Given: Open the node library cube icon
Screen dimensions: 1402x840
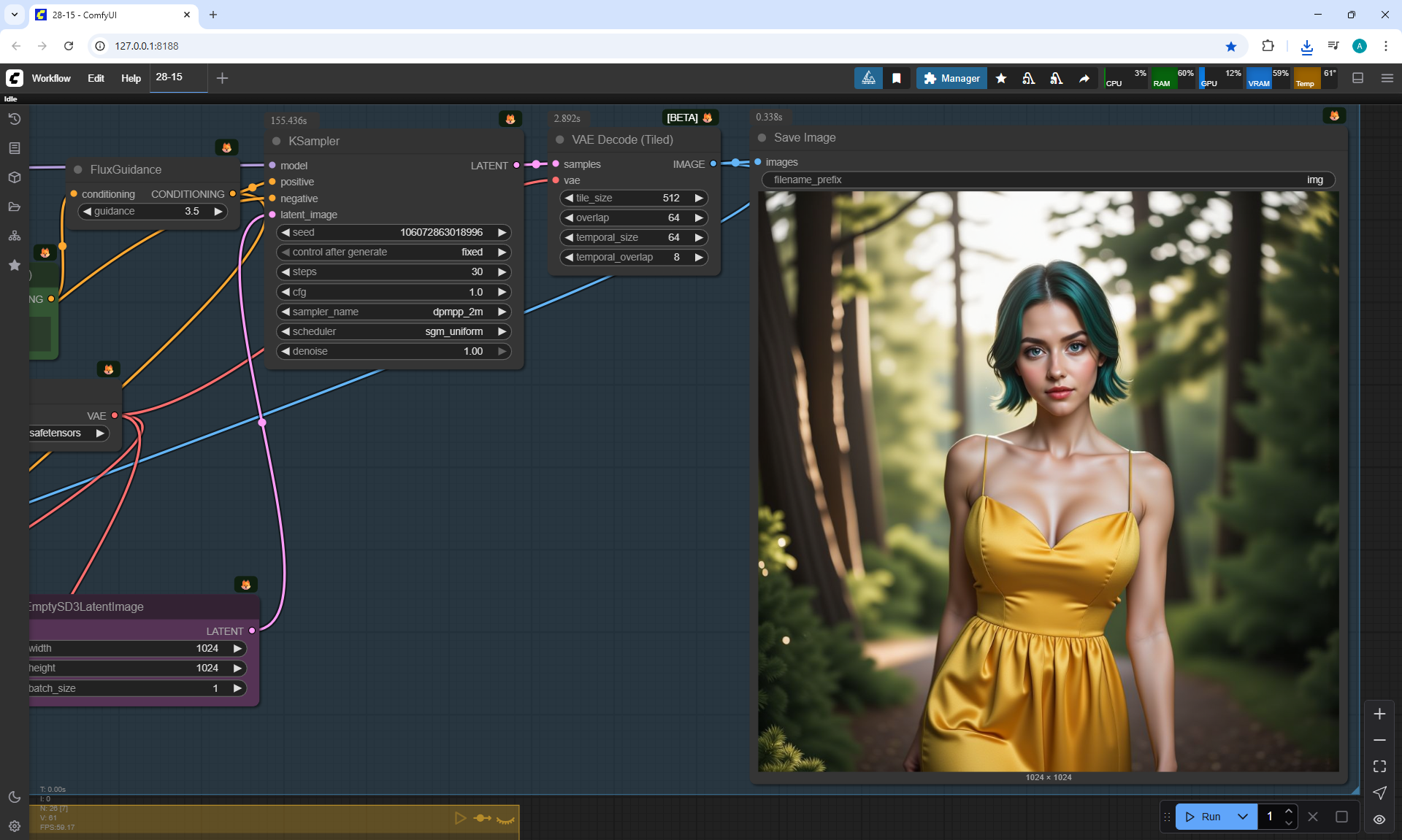Looking at the screenshot, I should pos(15,177).
